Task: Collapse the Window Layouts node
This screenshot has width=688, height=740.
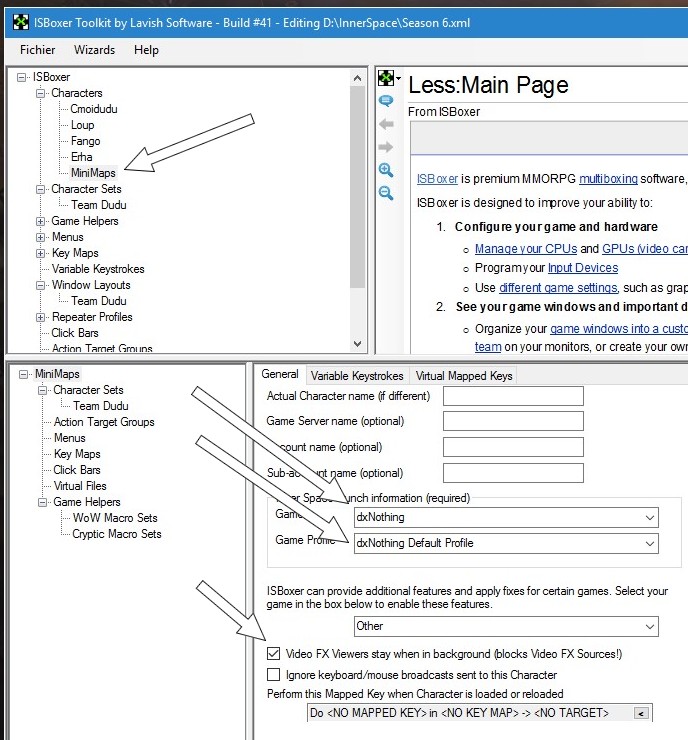Action: [41, 286]
